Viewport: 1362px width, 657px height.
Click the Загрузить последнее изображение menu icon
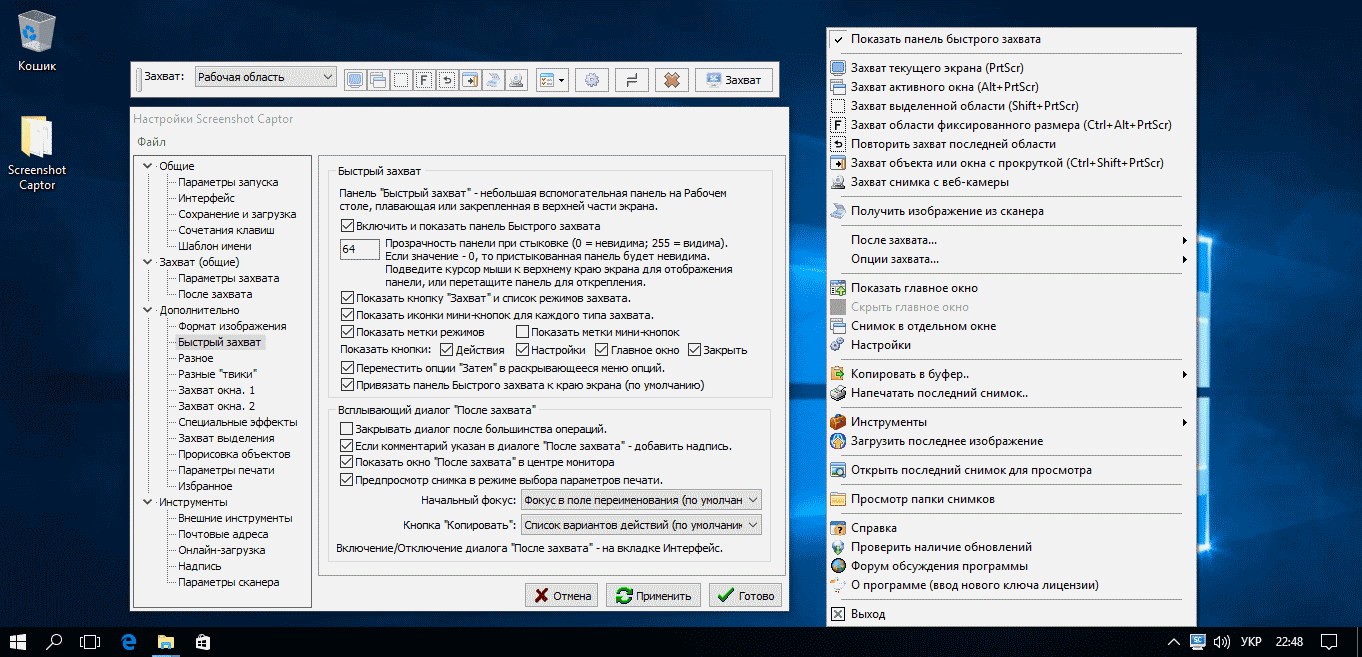pos(838,441)
